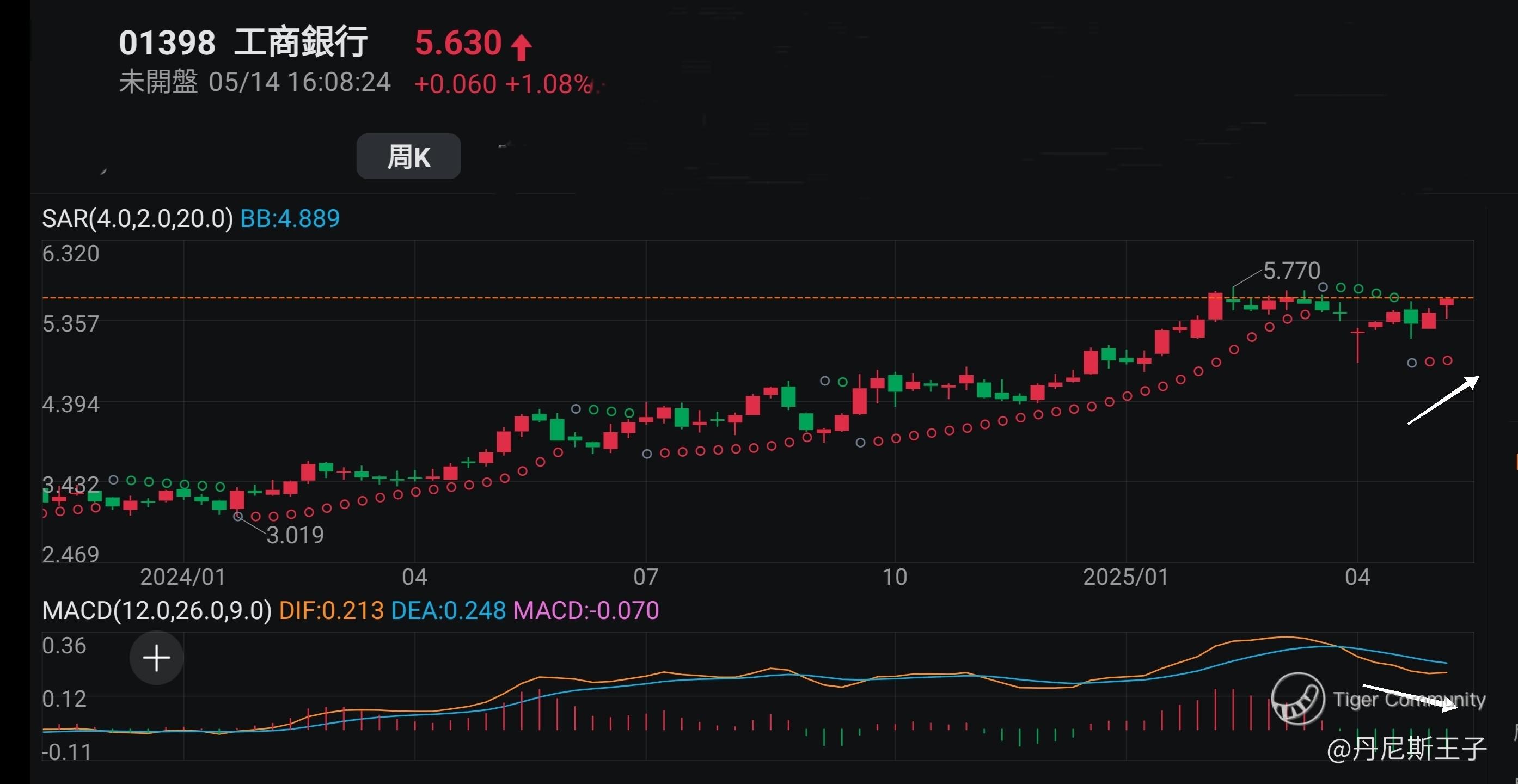Click the 未開盤 market status text
This screenshot has height=784, width=1518.
coord(158,82)
